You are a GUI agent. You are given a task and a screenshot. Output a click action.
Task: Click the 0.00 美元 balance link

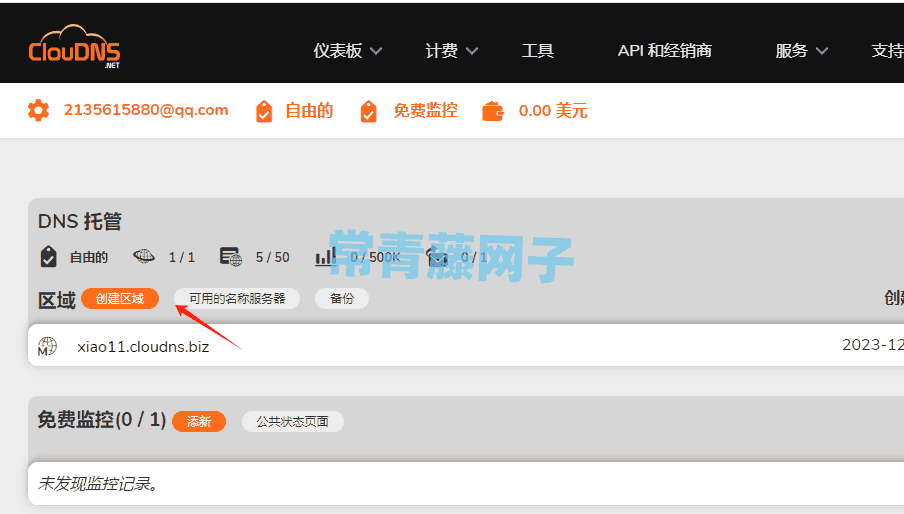553,111
